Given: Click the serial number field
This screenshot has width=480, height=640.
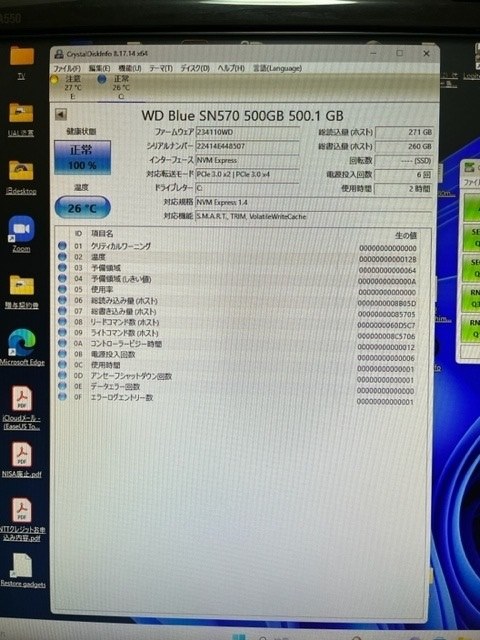Looking at the screenshot, I should tap(247, 146).
